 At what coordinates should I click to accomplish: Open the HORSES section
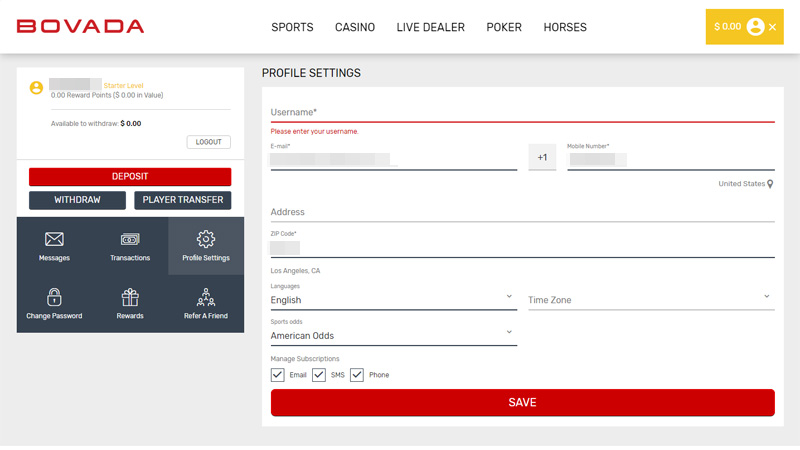click(x=565, y=27)
